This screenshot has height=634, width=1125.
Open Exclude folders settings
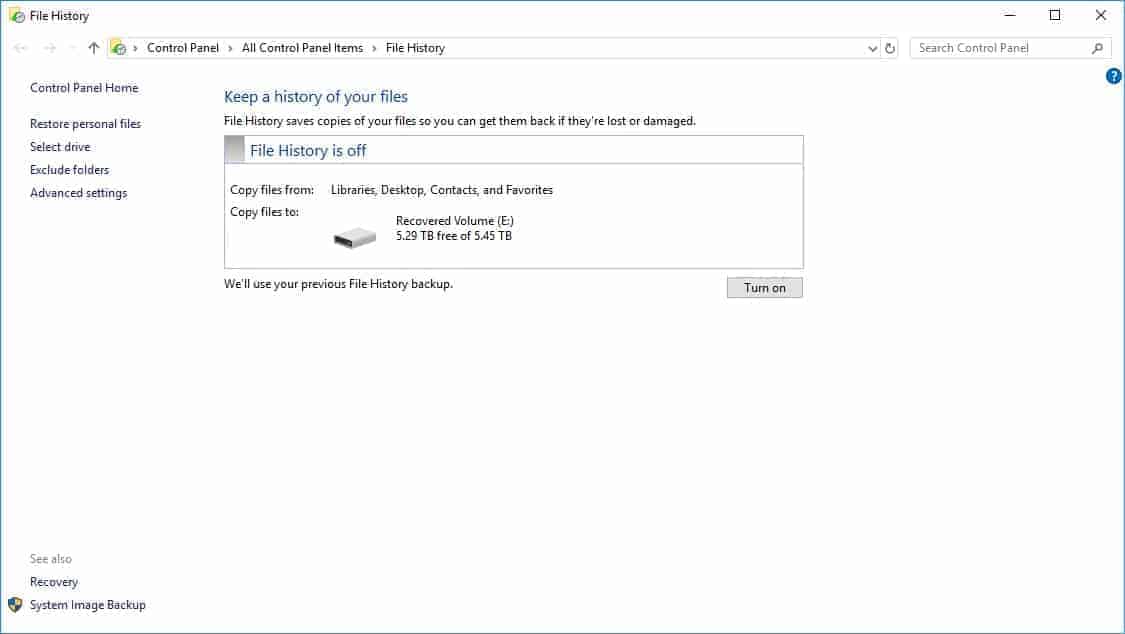coord(70,169)
